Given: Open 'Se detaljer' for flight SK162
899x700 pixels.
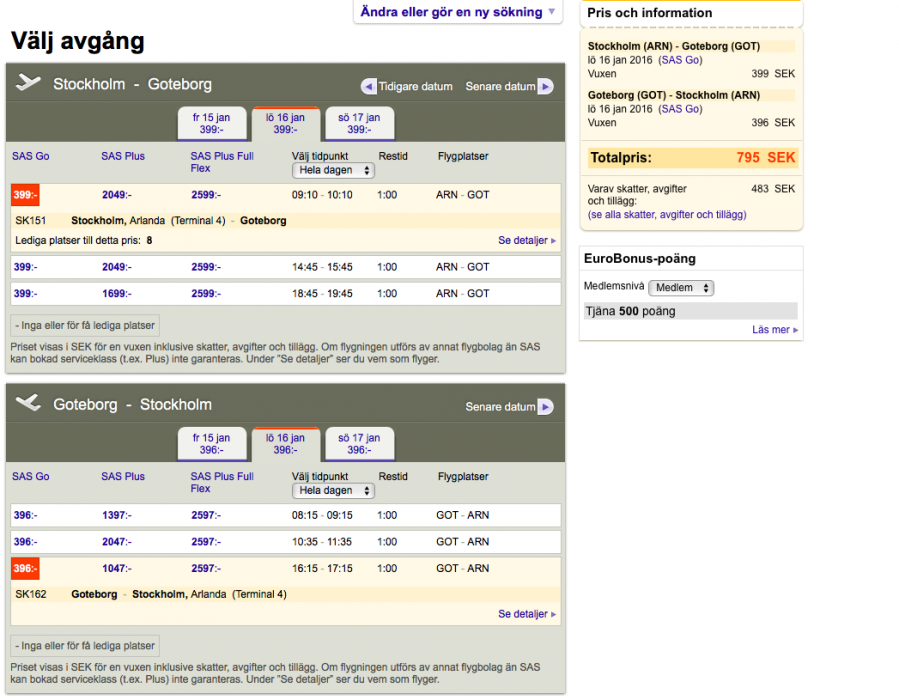Looking at the screenshot, I should pyautogui.click(x=527, y=614).
